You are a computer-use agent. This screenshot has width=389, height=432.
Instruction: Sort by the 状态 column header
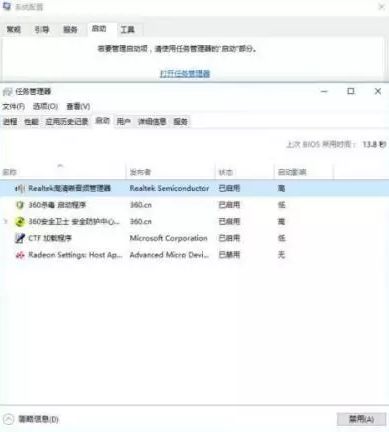pos(245,172)
